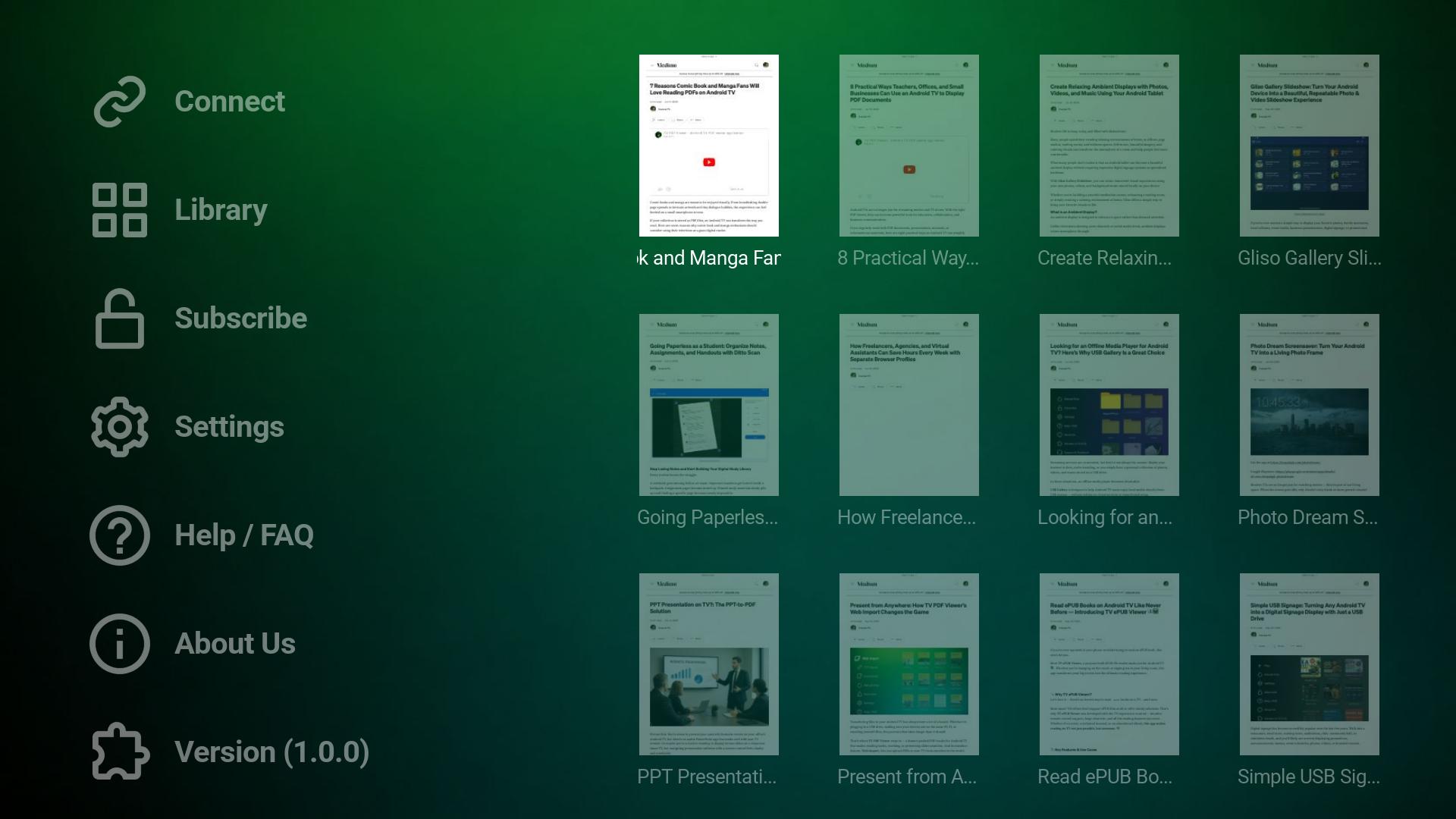Open the Photo Dream Screensaver thumbnail
Image resolution: width=1456 pixels, height=819 pixels.
tap(1310, 405)
